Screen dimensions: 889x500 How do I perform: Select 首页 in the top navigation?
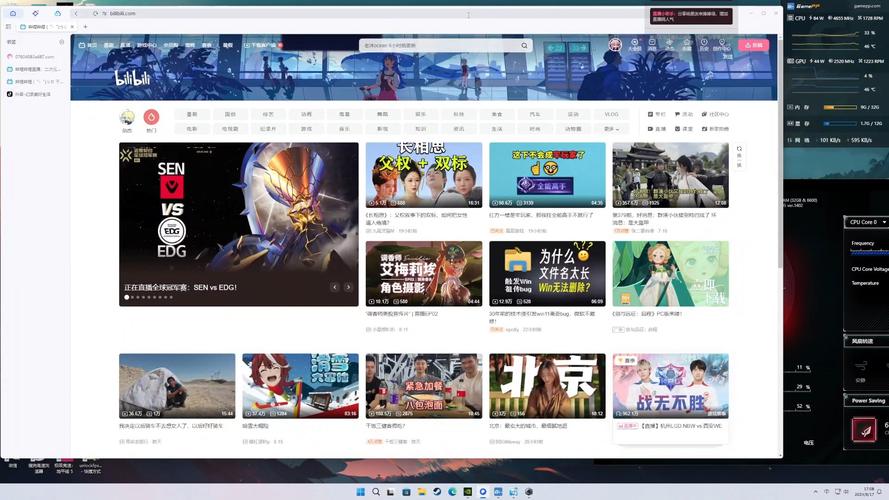[x=88, y=45]
